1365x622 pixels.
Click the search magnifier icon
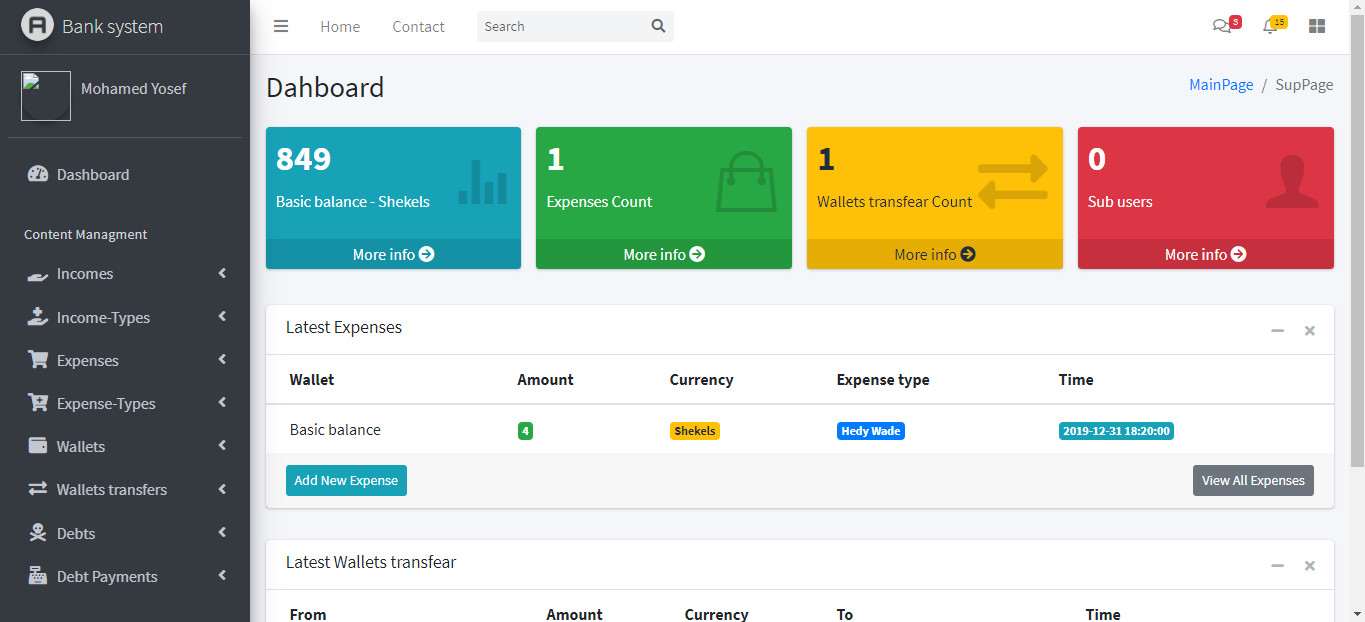tap(657, 26)
